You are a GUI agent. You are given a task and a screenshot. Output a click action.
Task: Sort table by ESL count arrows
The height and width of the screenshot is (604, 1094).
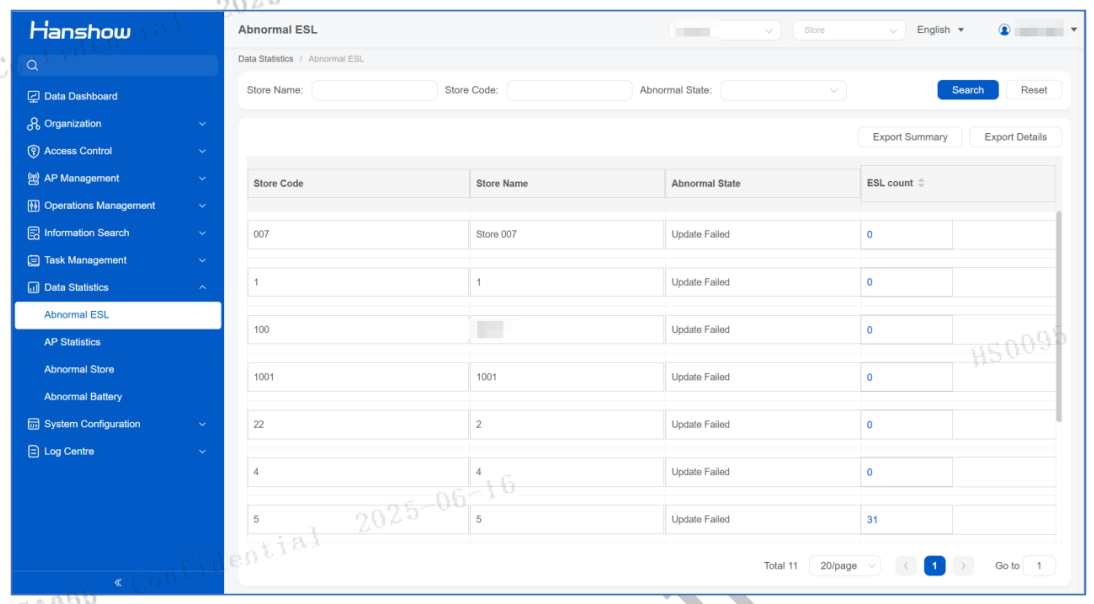tap(921, 183)
